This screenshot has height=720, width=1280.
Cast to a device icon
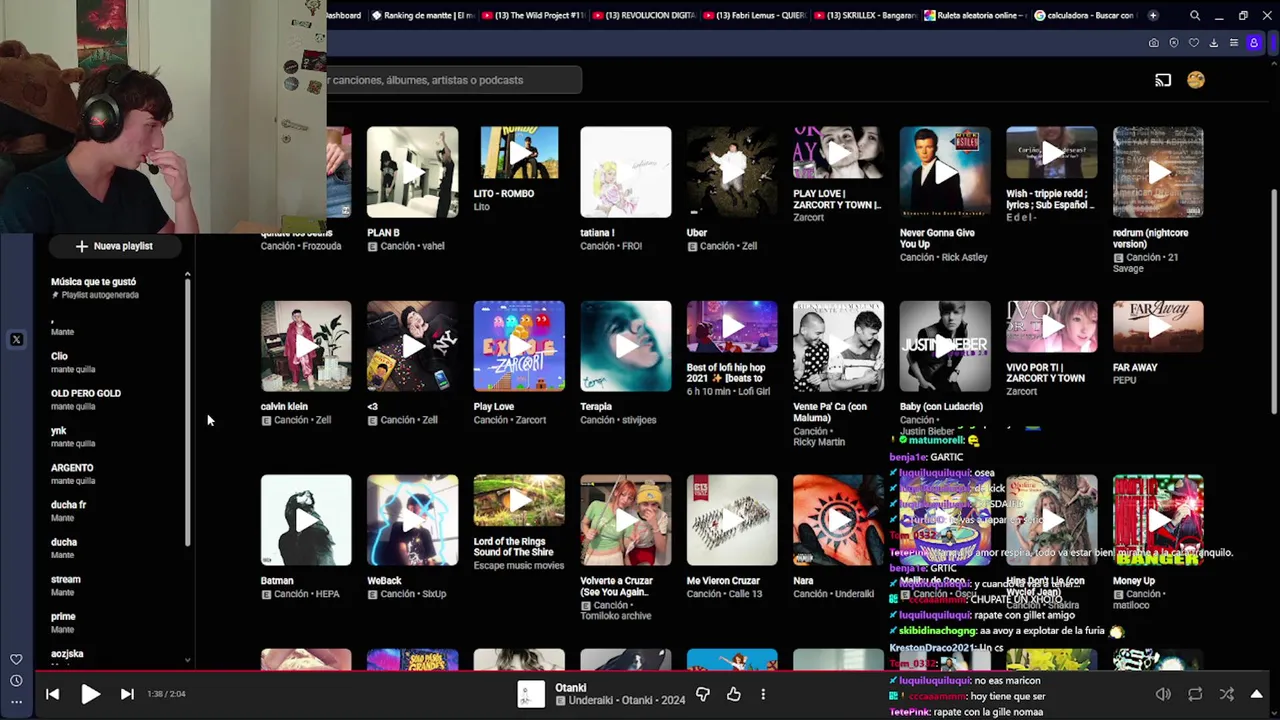1163,80
